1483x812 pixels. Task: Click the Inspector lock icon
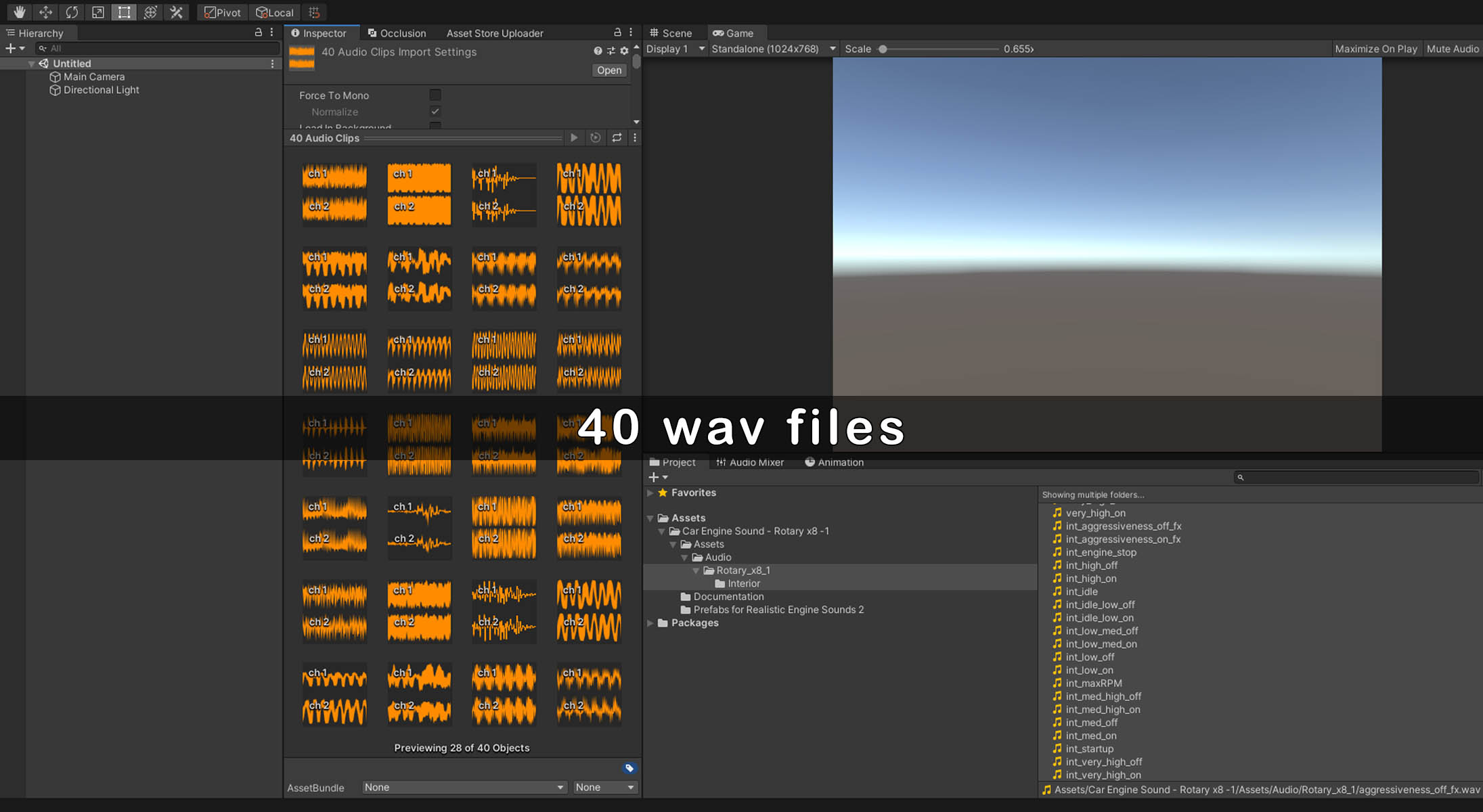(617, 32)
